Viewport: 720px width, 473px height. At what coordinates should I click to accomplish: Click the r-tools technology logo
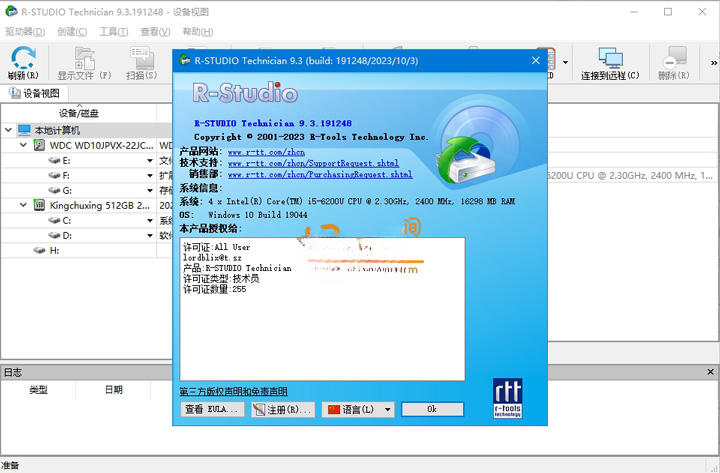(x=507, y=398)
